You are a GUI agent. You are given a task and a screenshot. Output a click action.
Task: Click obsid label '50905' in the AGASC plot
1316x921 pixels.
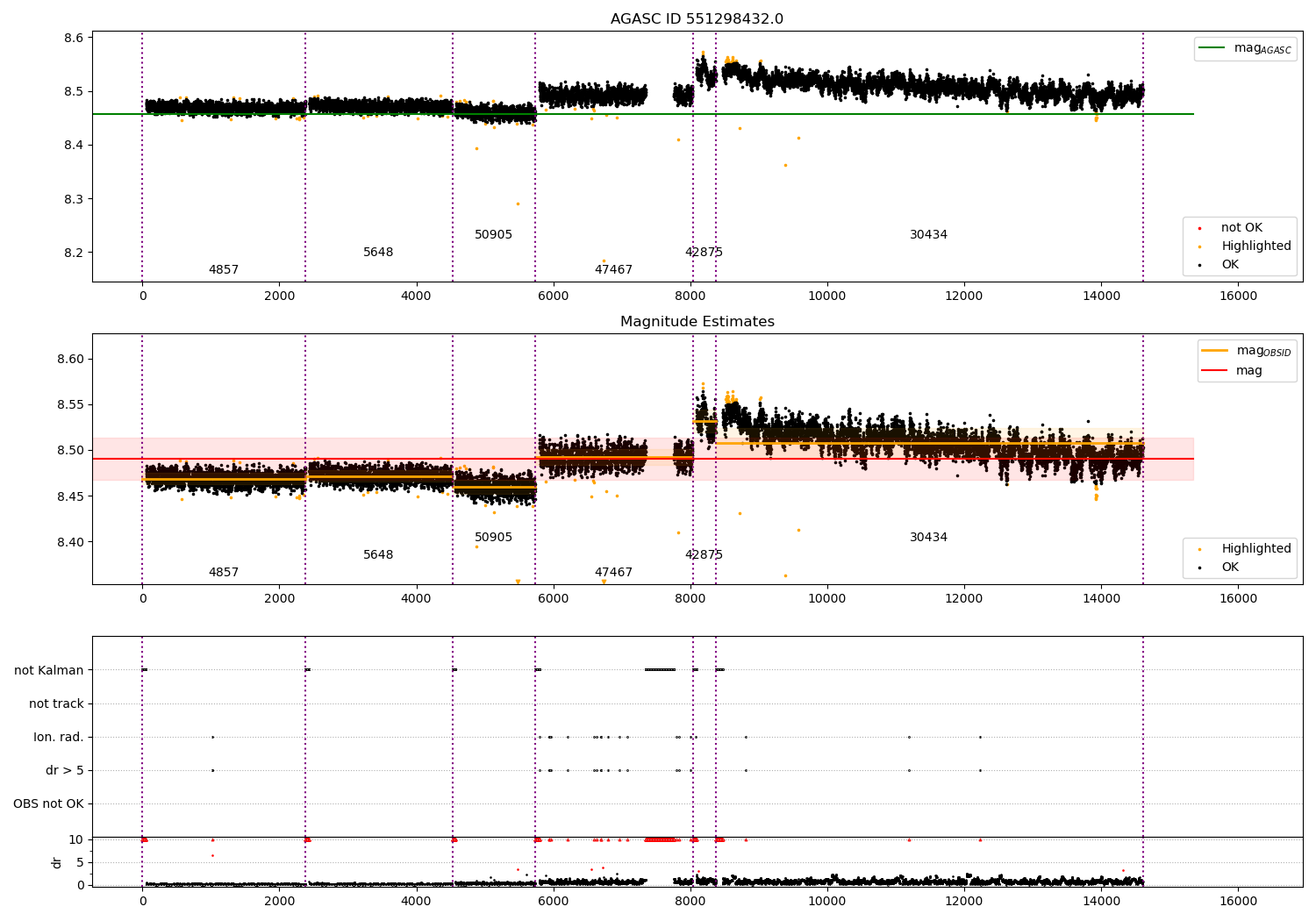pyautogui.click(x=493, y=235)
